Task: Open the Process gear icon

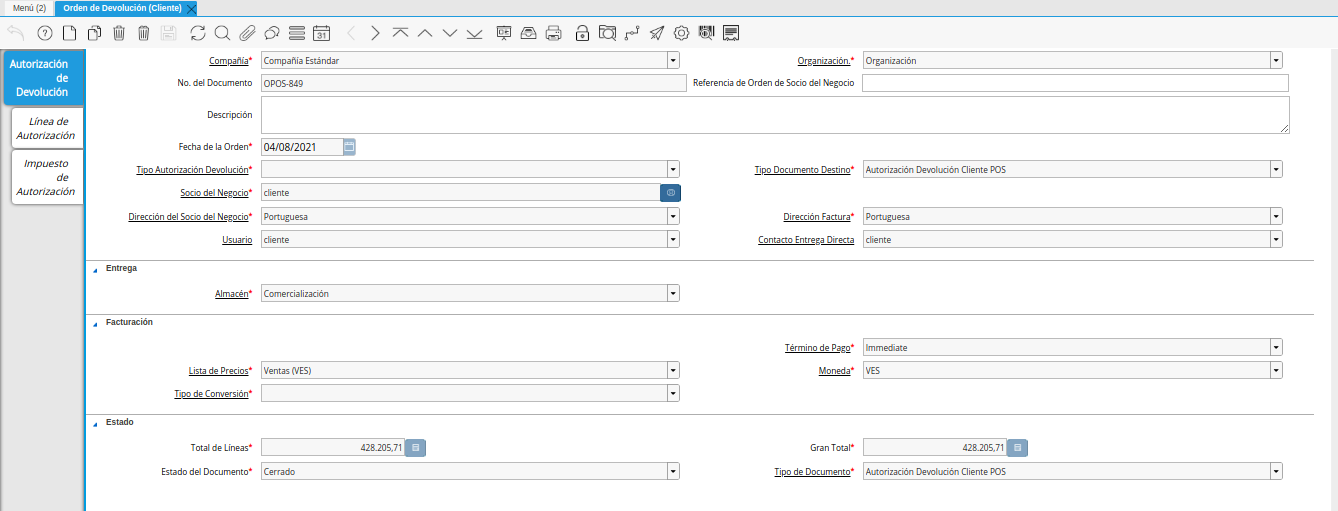Action: click(x=682, y=33)
